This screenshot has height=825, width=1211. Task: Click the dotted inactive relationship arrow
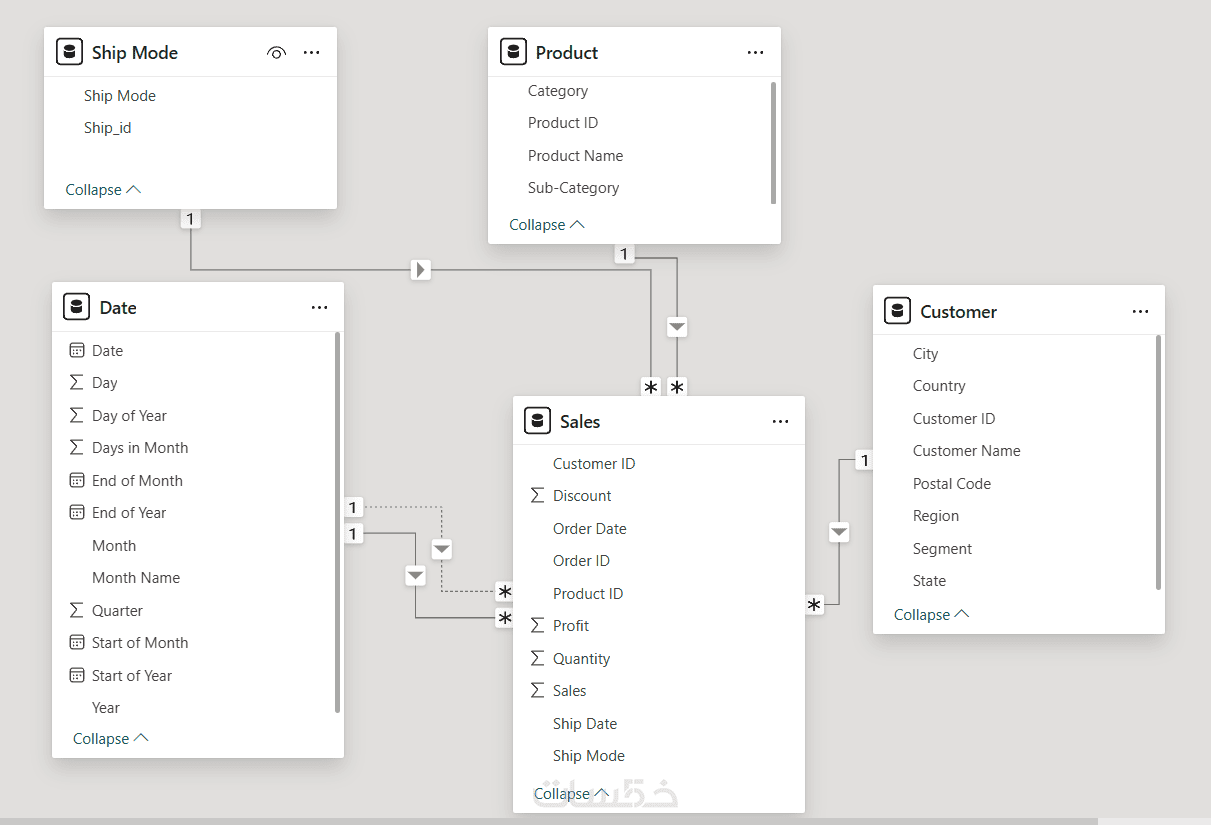pyautogui.click(x=441, y=549)
